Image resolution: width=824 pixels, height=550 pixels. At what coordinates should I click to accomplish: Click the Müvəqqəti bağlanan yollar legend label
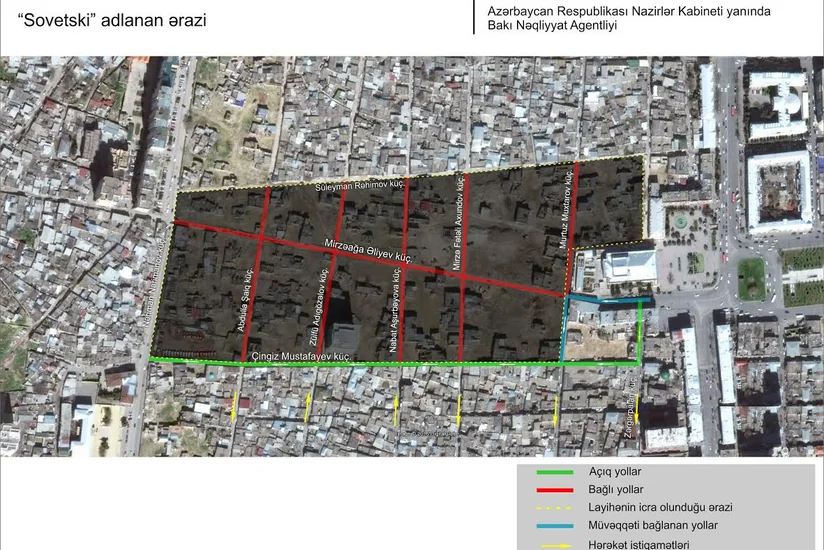[653, 525]
